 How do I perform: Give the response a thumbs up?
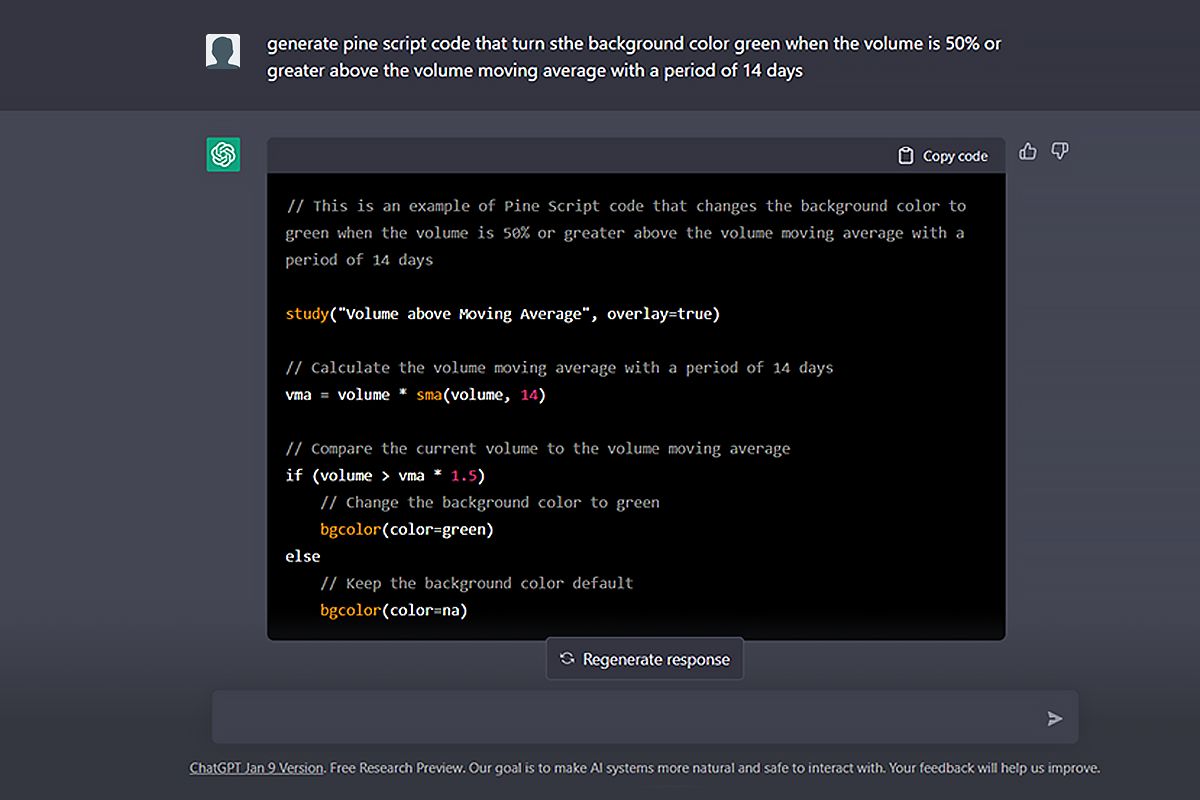1028,152
